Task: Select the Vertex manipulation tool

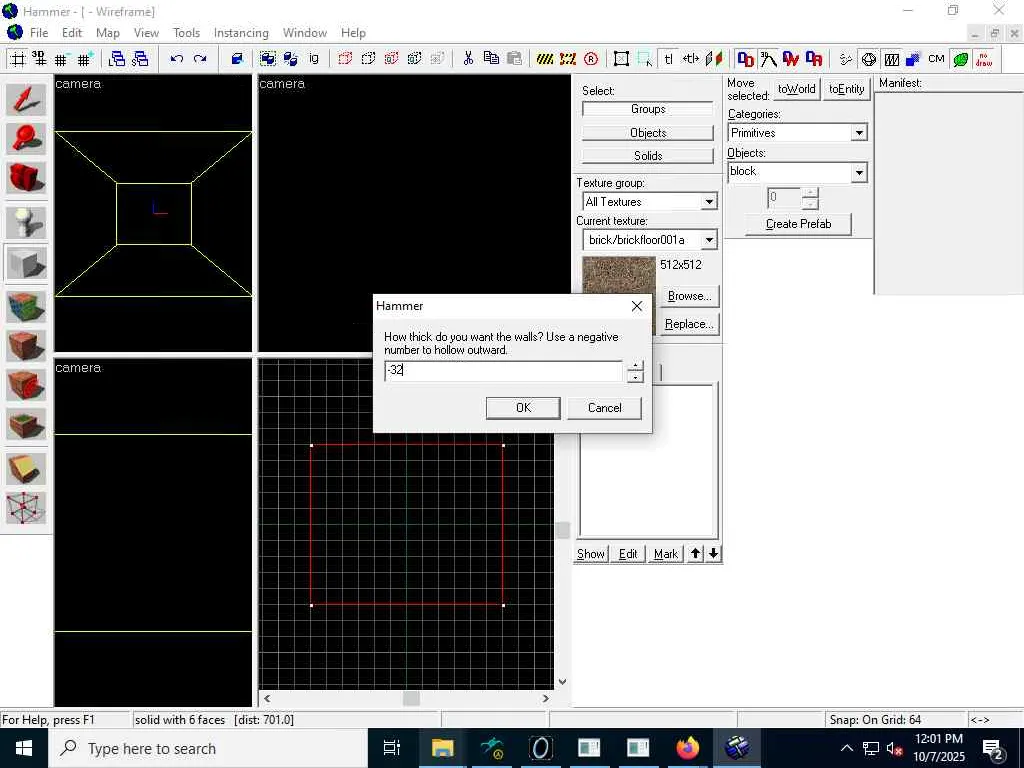Action: 27,509
